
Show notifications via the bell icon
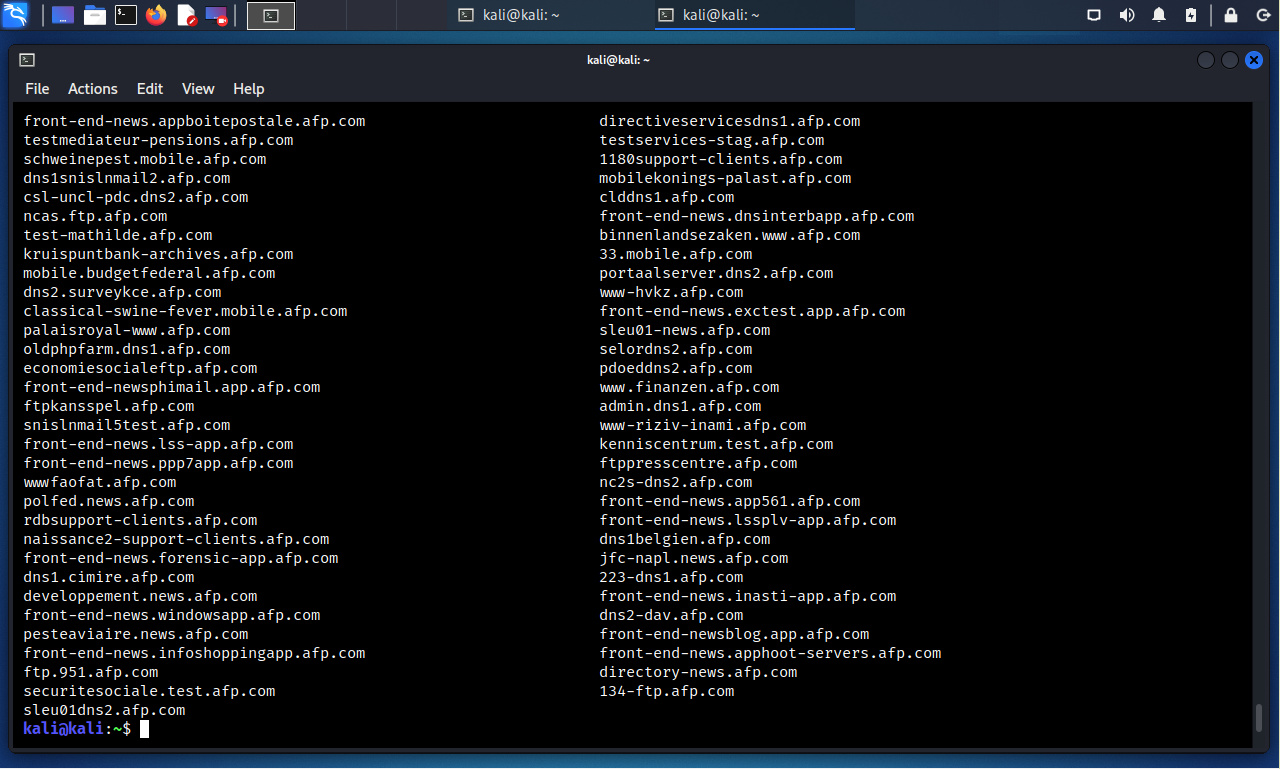tap(1159, 15)
